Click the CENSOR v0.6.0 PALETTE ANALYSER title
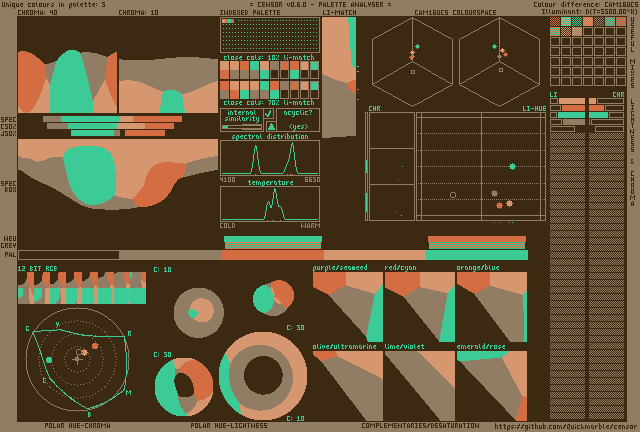The width and height of the screenshot is (640, 432). (320, 4)
